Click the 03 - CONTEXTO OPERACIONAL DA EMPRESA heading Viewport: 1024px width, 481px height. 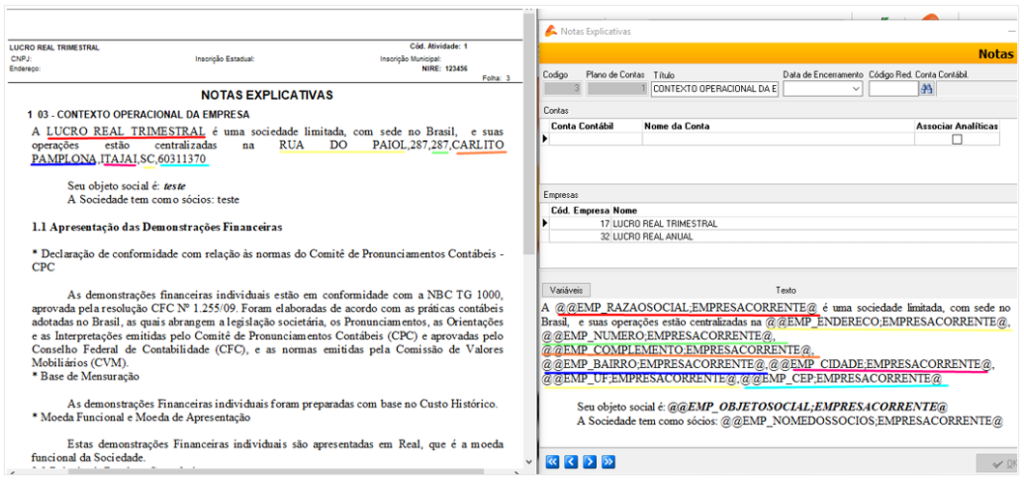145,114
